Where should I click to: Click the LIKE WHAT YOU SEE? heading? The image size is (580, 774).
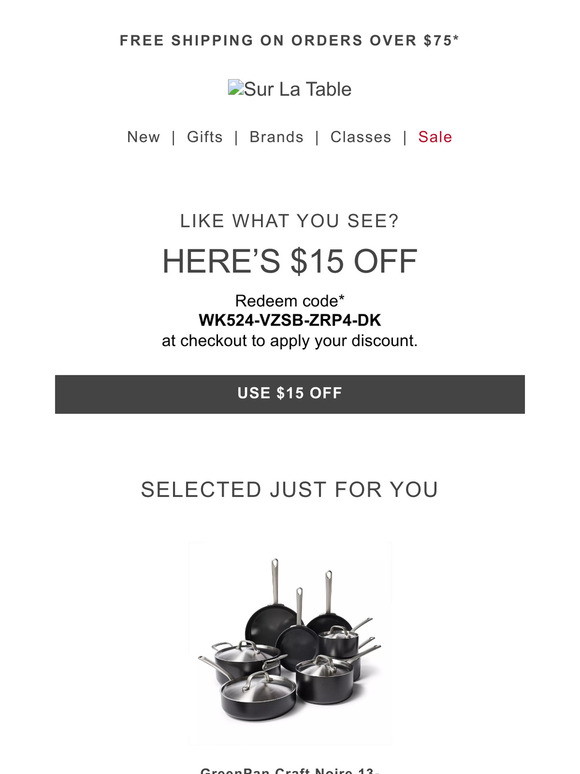coord(290,221)
